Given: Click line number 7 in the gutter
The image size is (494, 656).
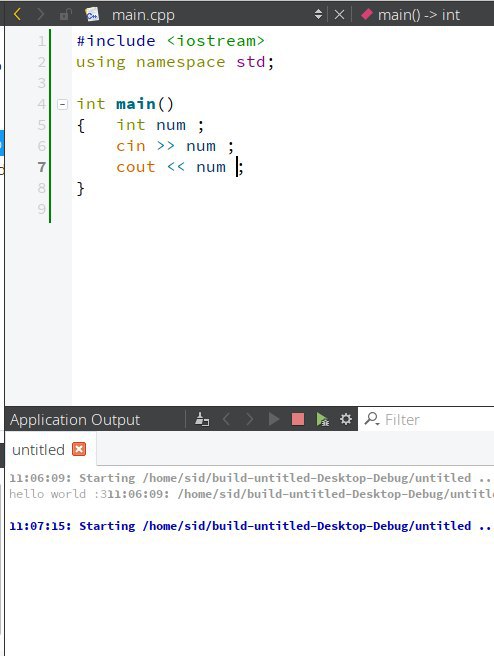Looking at the screenshot, I should [x=41, y=167].
